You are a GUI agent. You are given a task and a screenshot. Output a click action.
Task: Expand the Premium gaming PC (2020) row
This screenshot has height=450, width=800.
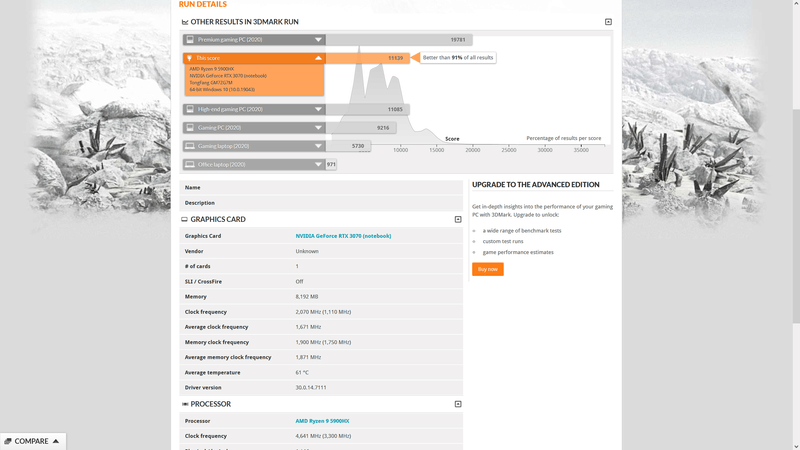[318, 40]
